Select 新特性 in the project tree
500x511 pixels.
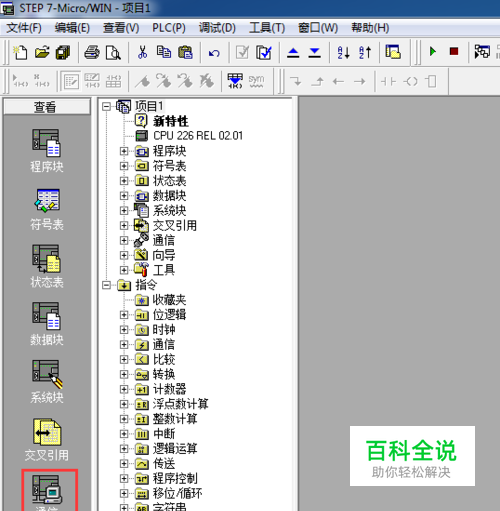[171, 121]
